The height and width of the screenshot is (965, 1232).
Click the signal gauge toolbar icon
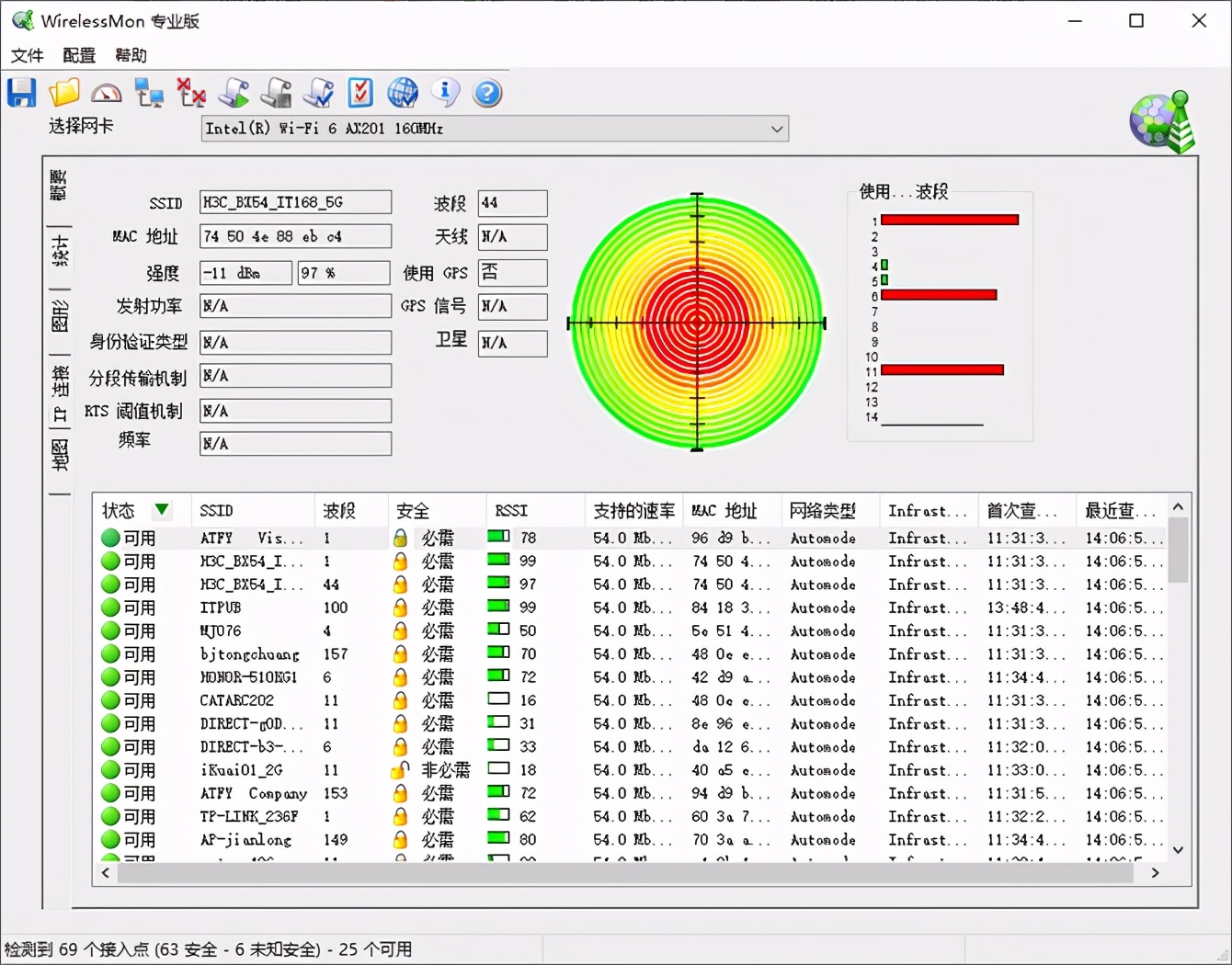(x=106, y=92)
